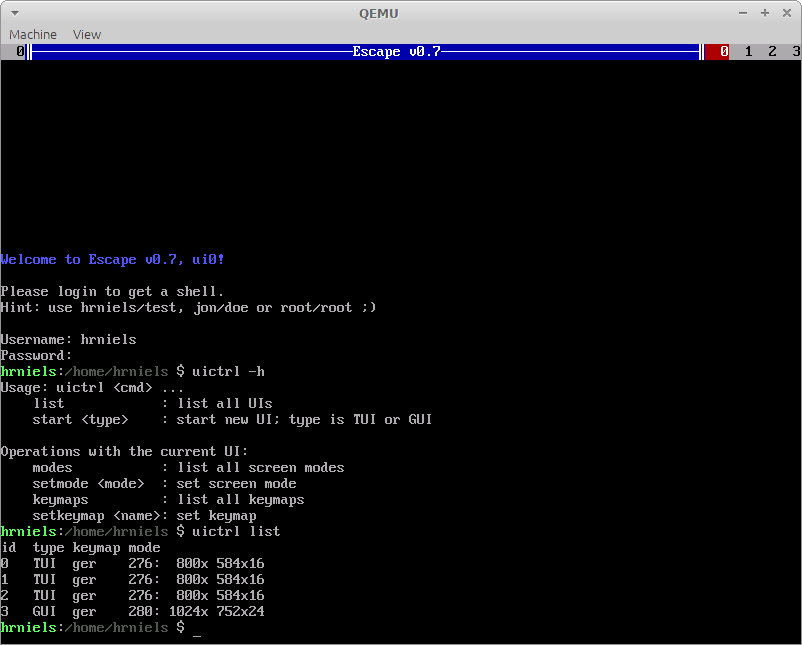This screenshot has width=802, height=645.
Task: Switch to UI tab 3
Action: coord(796,52)
